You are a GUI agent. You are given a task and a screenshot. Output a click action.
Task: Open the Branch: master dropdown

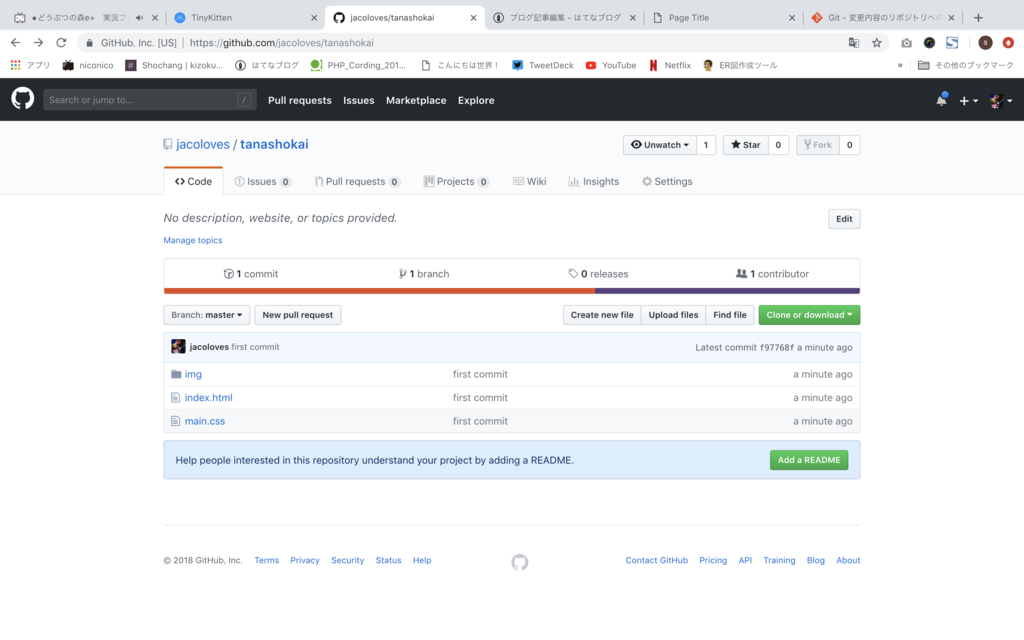point(206,315)
